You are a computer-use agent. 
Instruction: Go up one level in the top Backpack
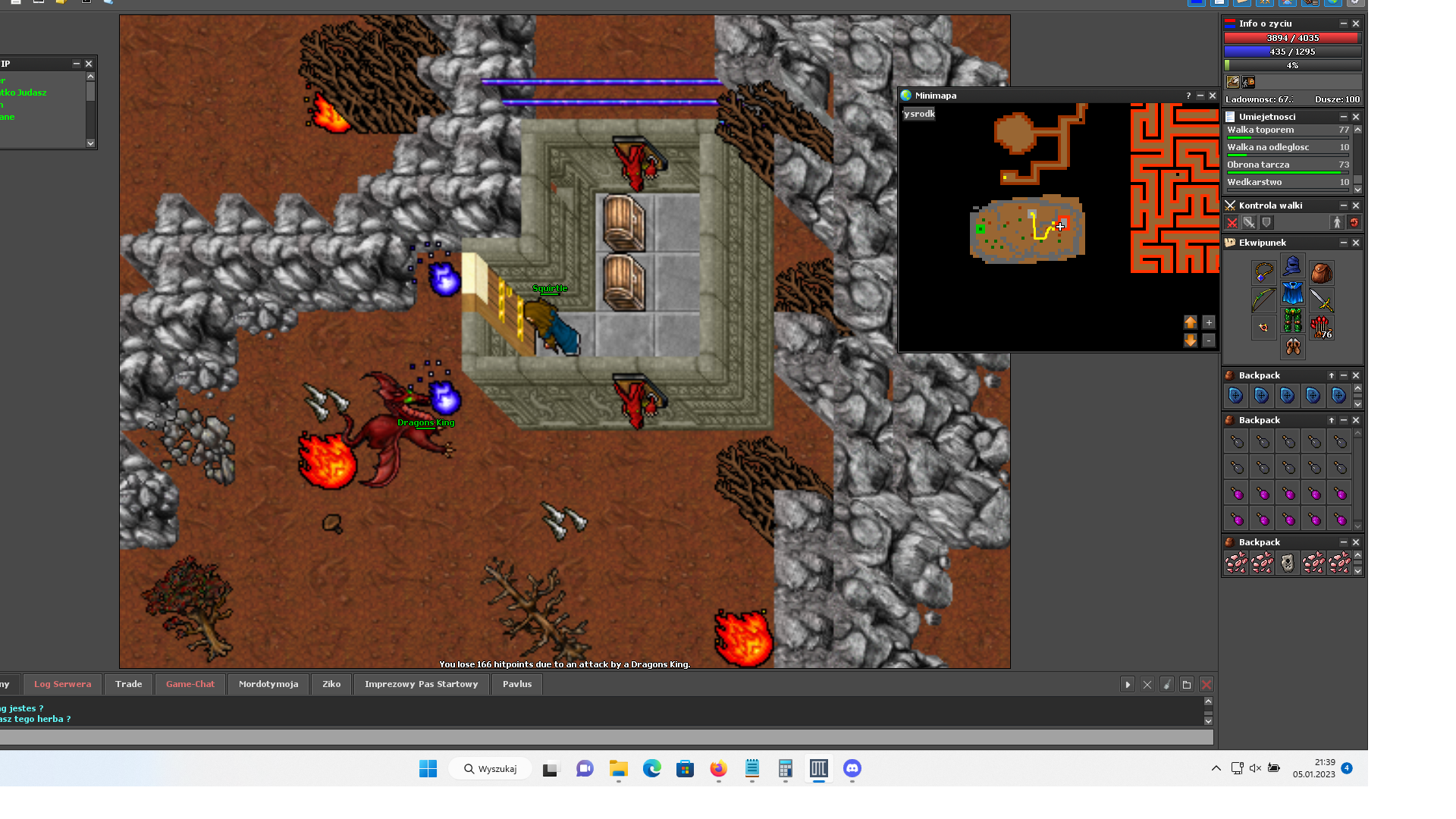tap(1332, 375)
